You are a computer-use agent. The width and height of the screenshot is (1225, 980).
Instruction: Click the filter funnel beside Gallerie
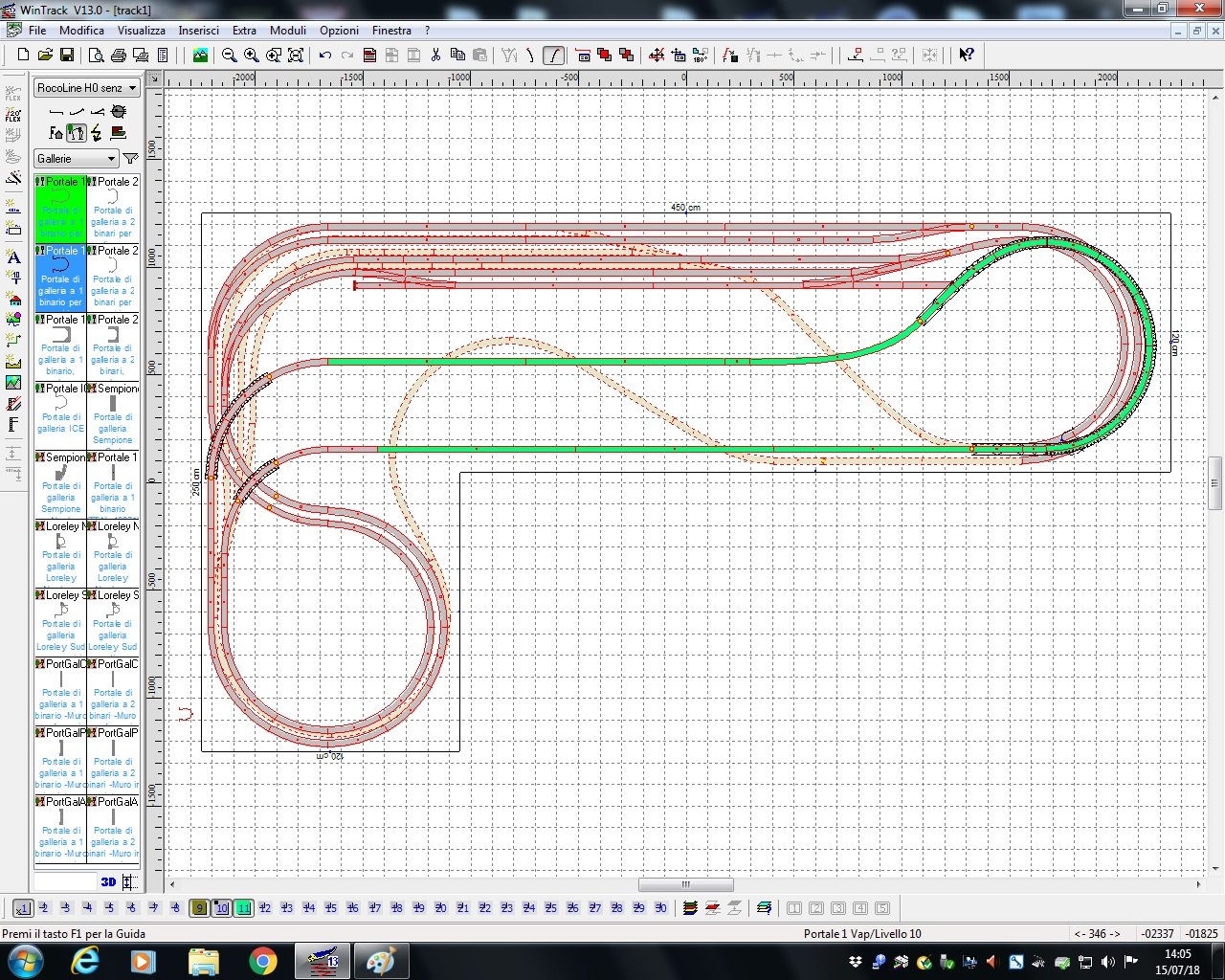click(131, 159)
